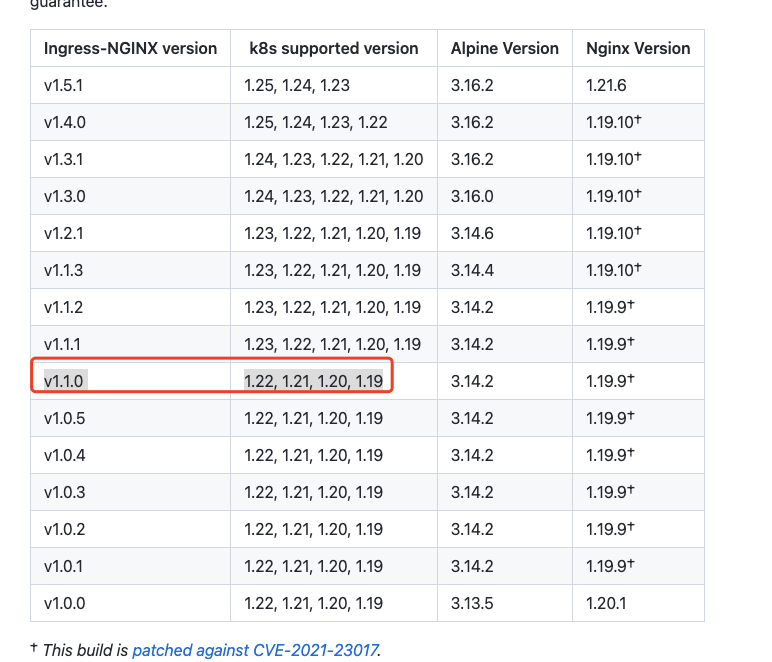Click Alpine version 3.16.0 cell
Image resolution: width=772 pixels, height=662 pixels.
pos(505,196)
